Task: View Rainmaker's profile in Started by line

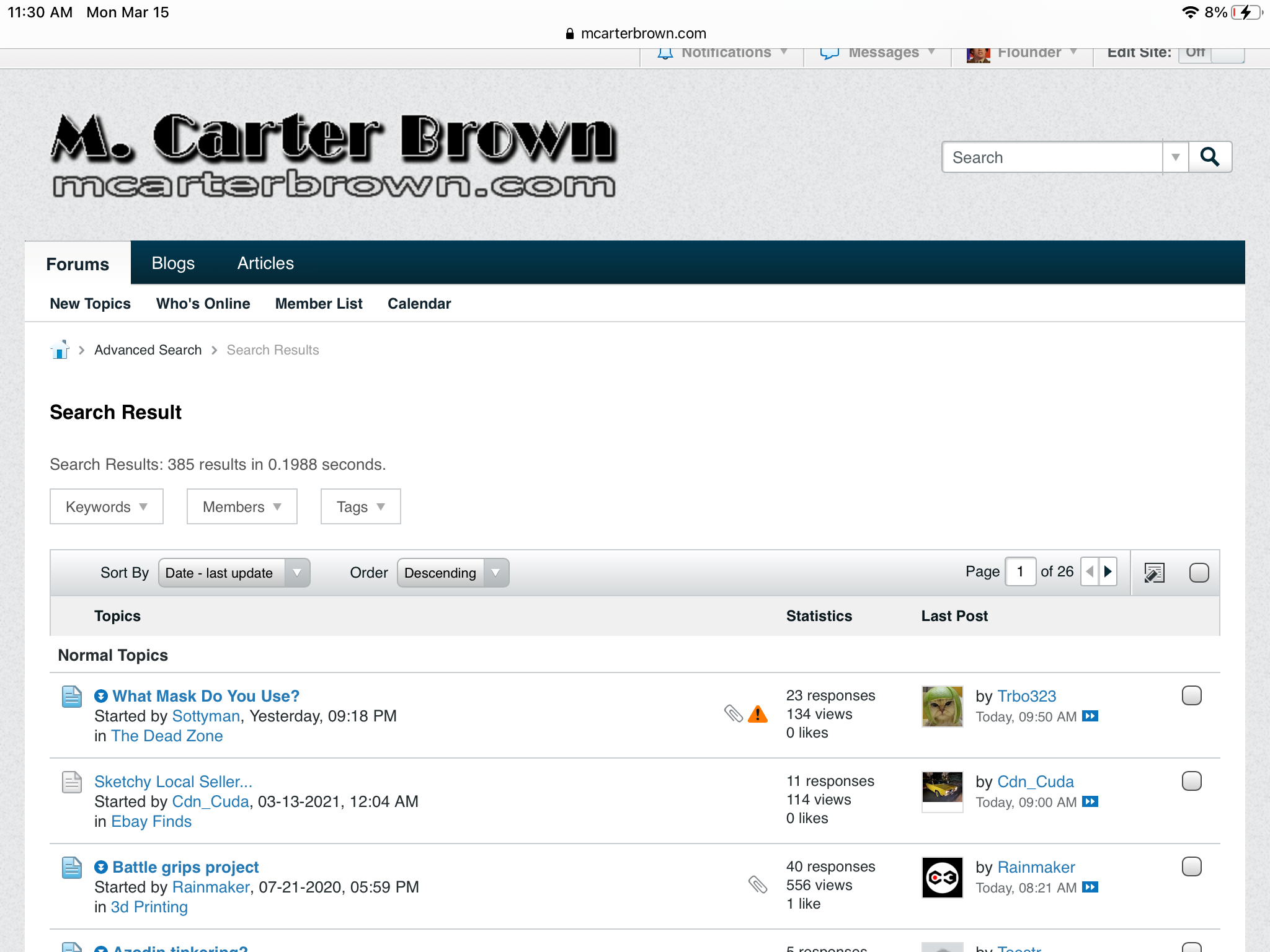Action: [211, 887]
